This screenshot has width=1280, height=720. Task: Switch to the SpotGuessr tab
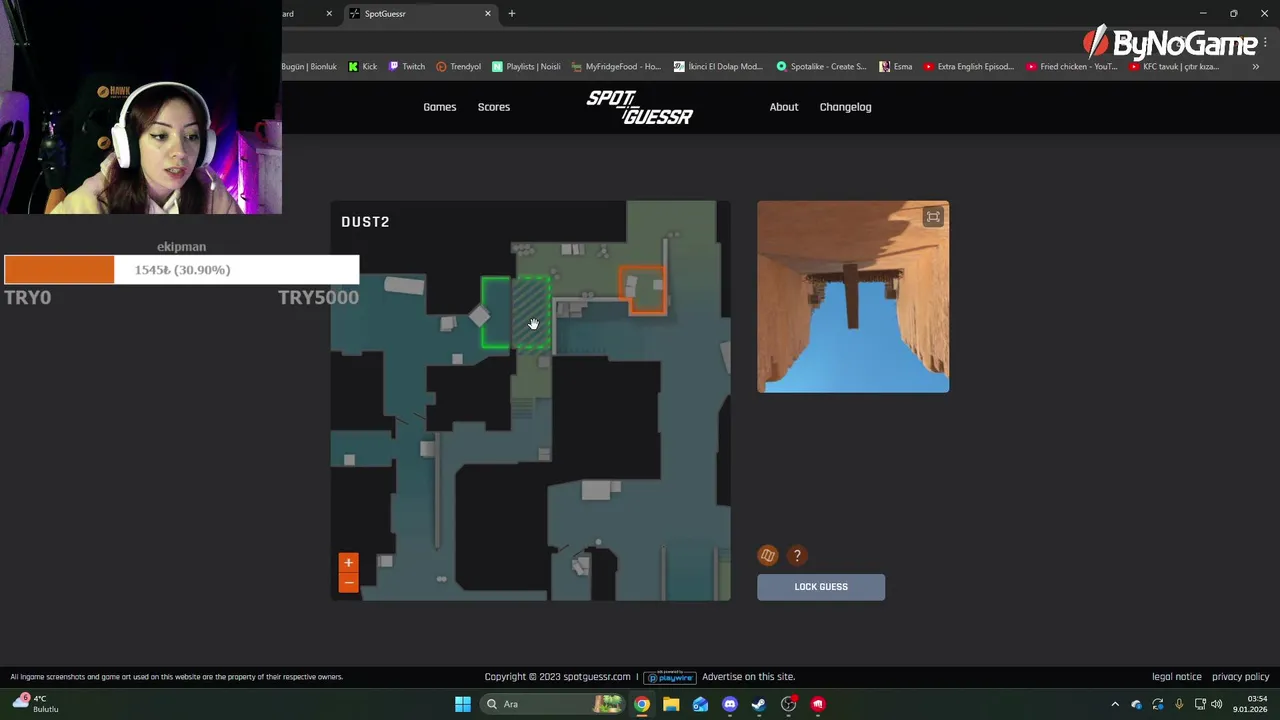point(420,14)
